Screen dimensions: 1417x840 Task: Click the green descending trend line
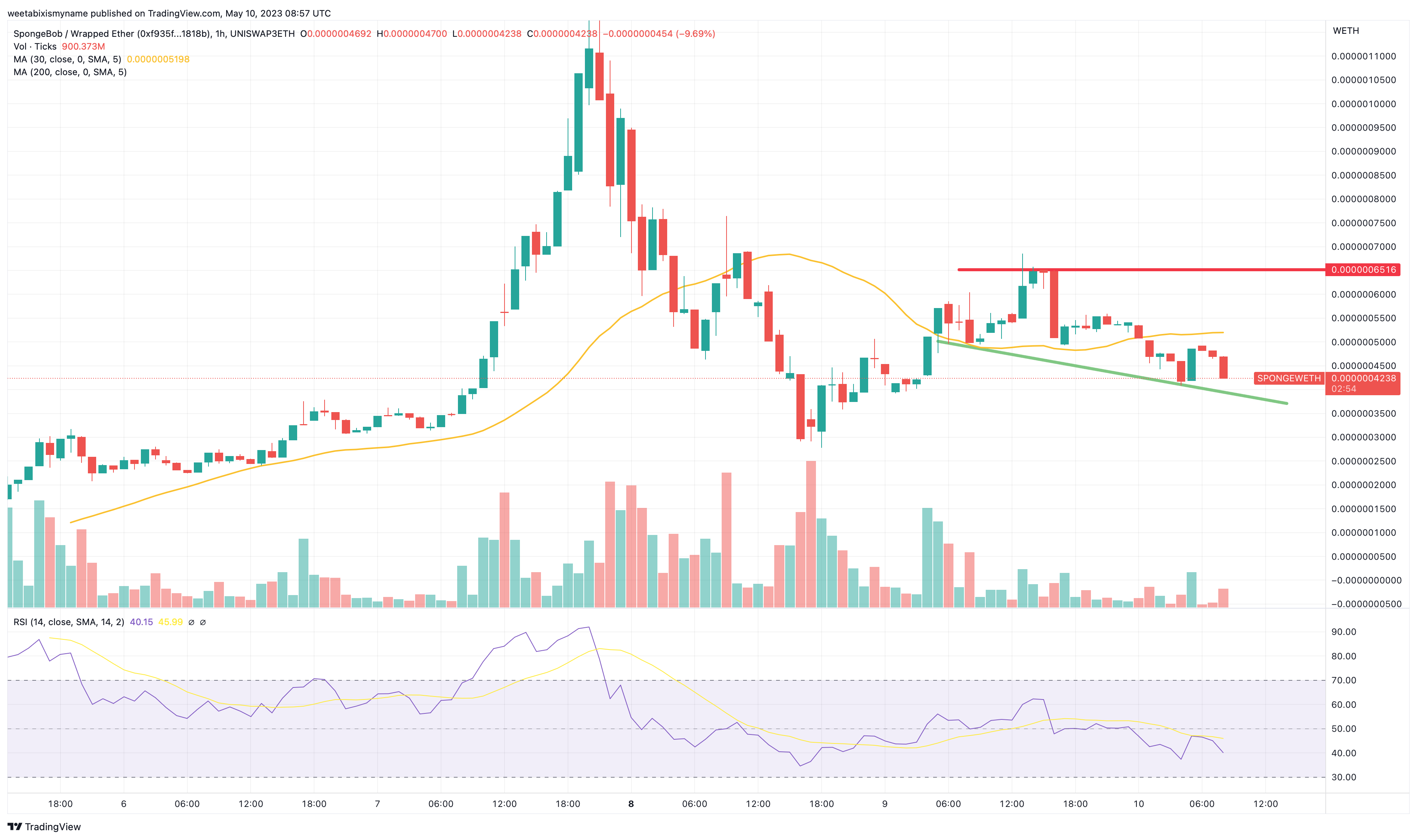click(x=1112, y=372)
